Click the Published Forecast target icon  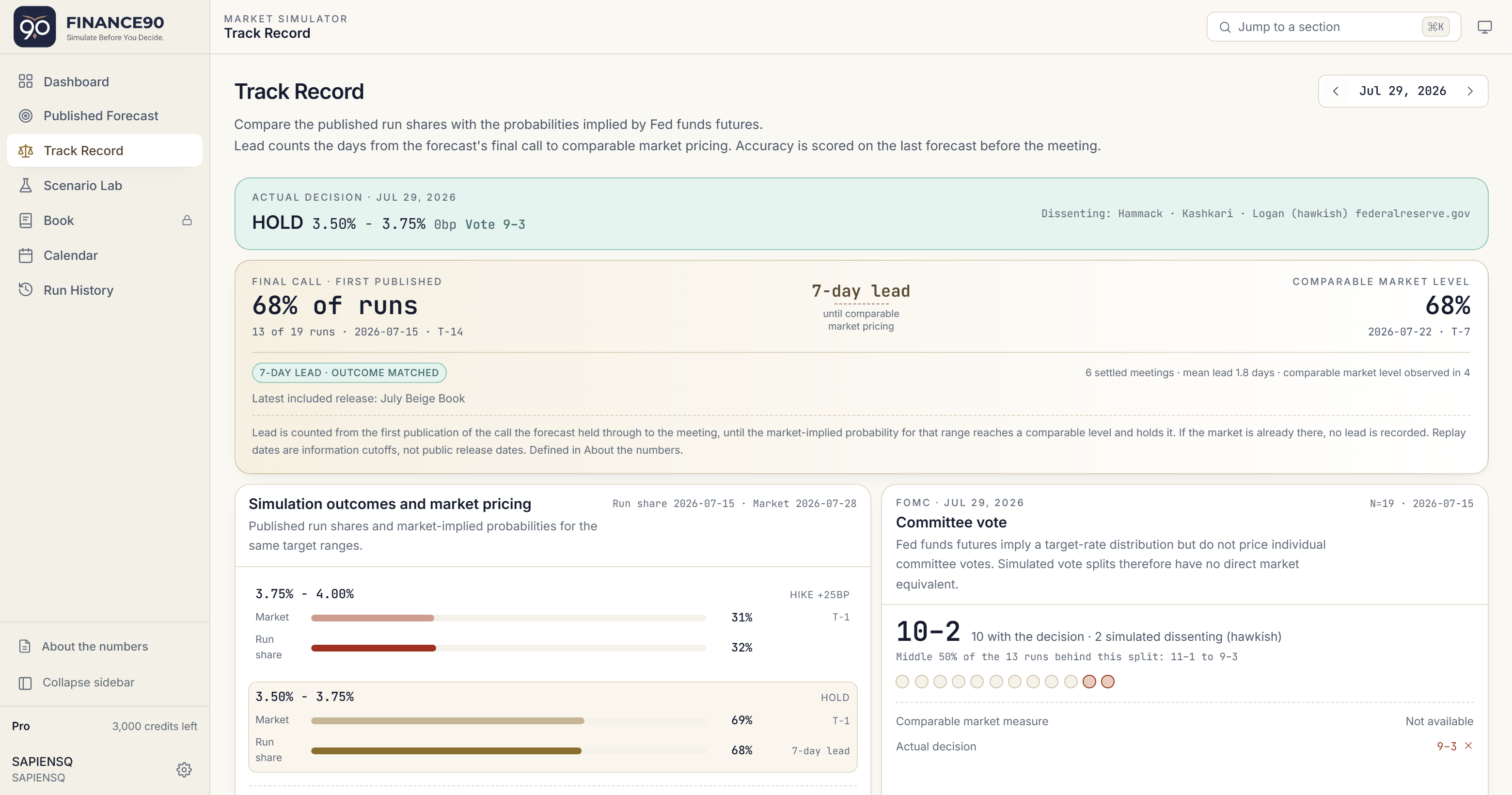pyautogui.click(x=25, y=116)
